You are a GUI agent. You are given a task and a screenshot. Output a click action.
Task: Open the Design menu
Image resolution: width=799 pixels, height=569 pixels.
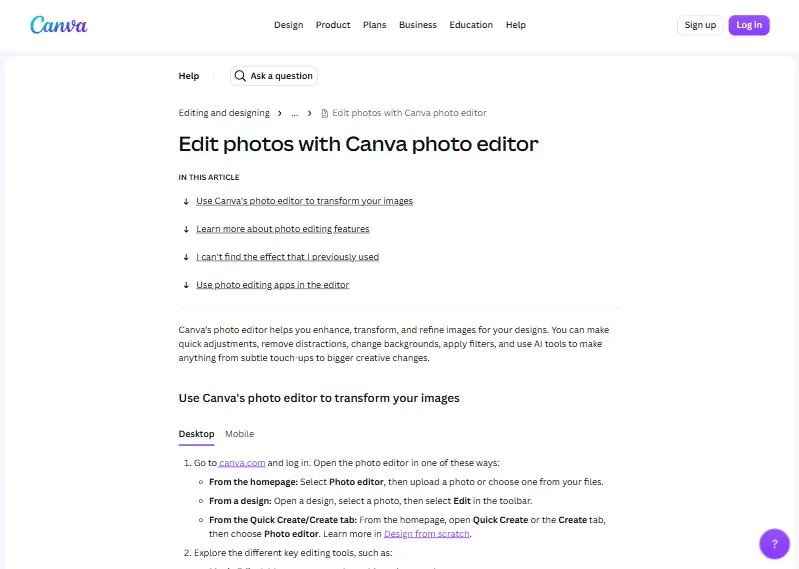288,25
